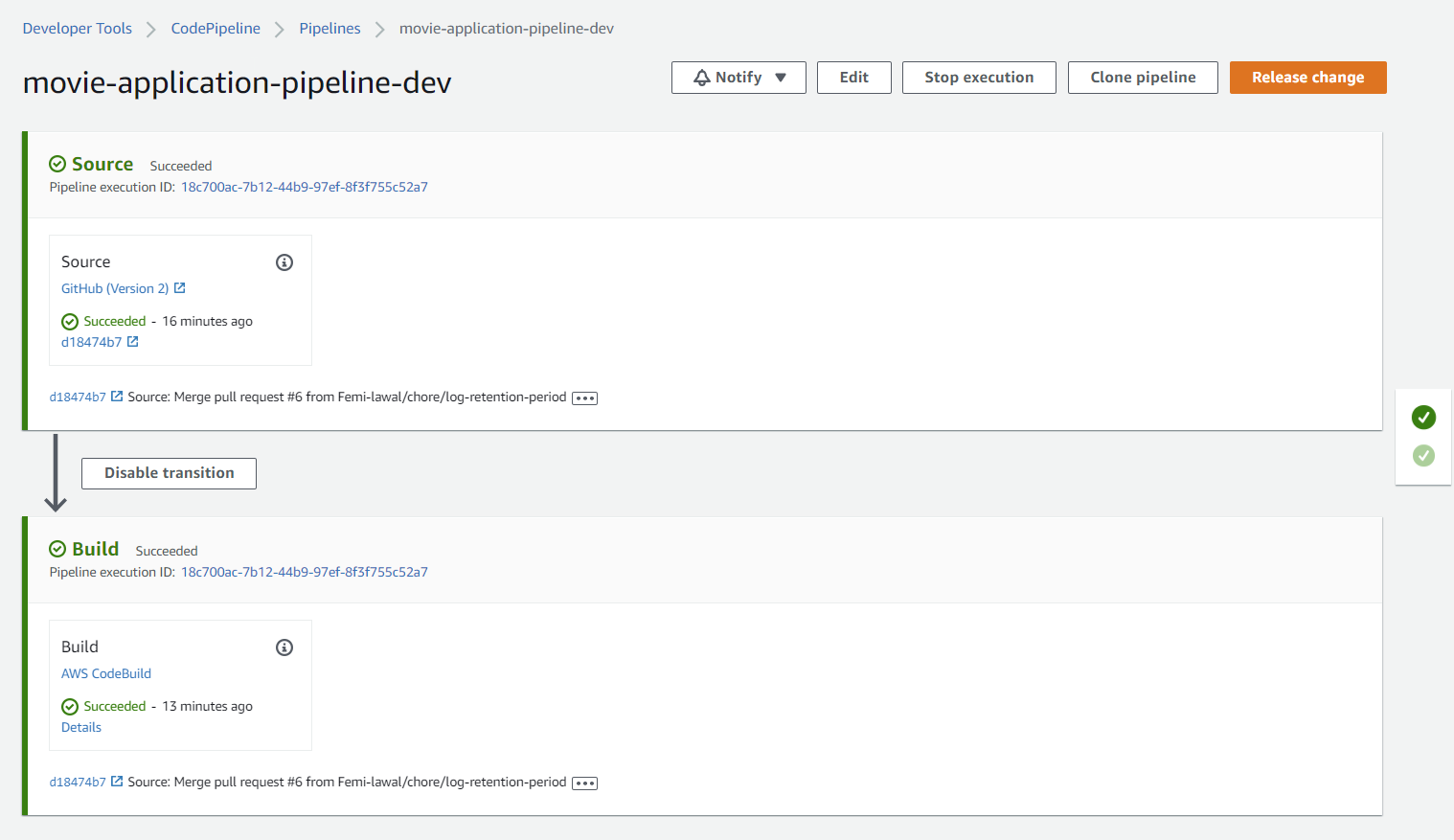Click the movie-application-pipeline-dev page title
1454x840 pixels.
237,83
